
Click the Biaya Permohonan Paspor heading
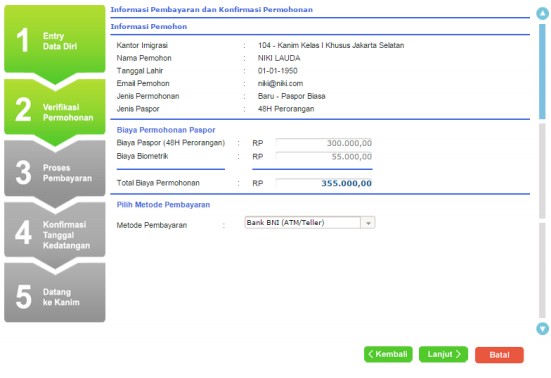pyautogui.click(x=166, y=130)
